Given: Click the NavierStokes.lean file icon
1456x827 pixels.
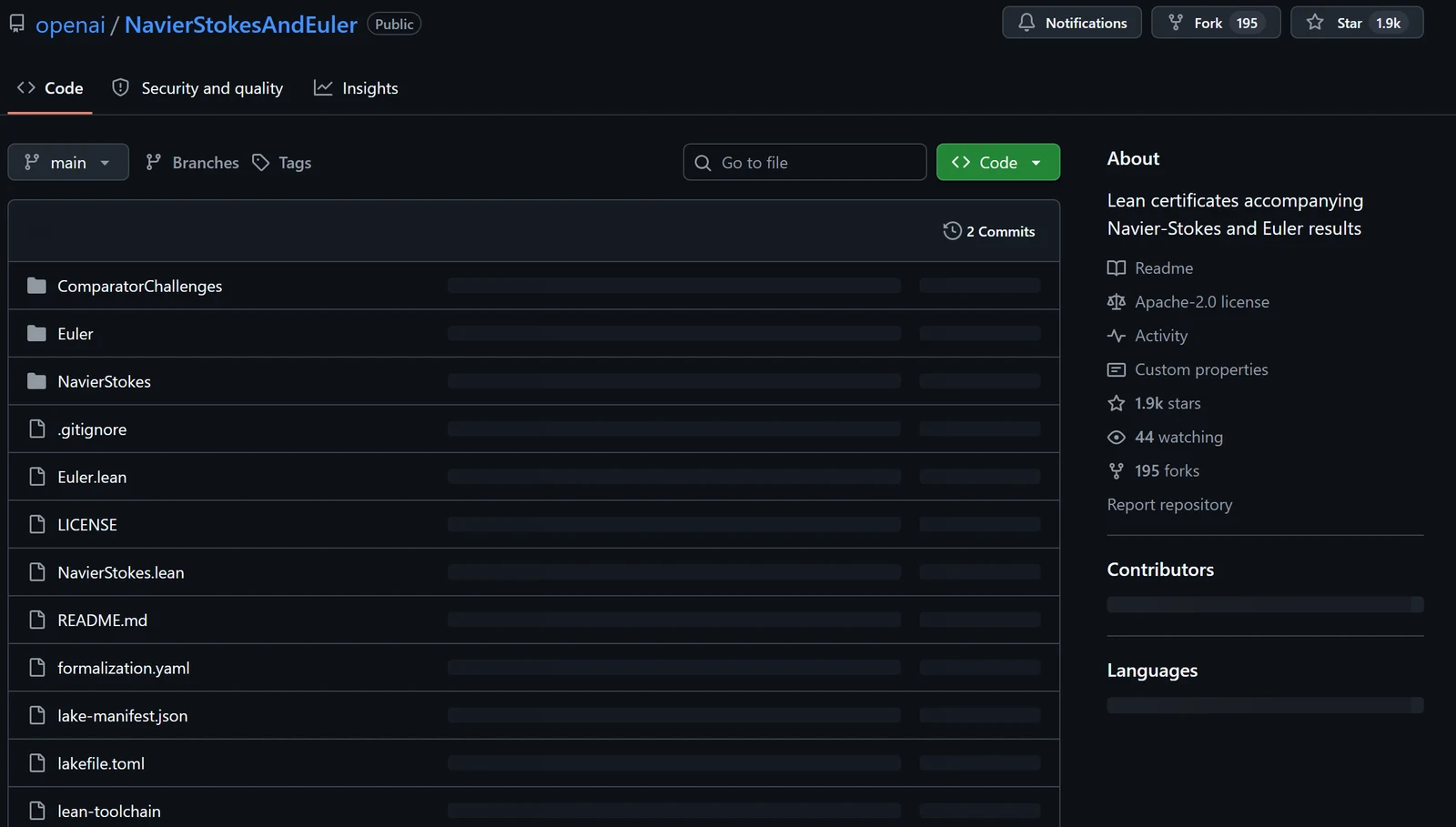Looking at the screenshot, I should (x=37, y=572).
